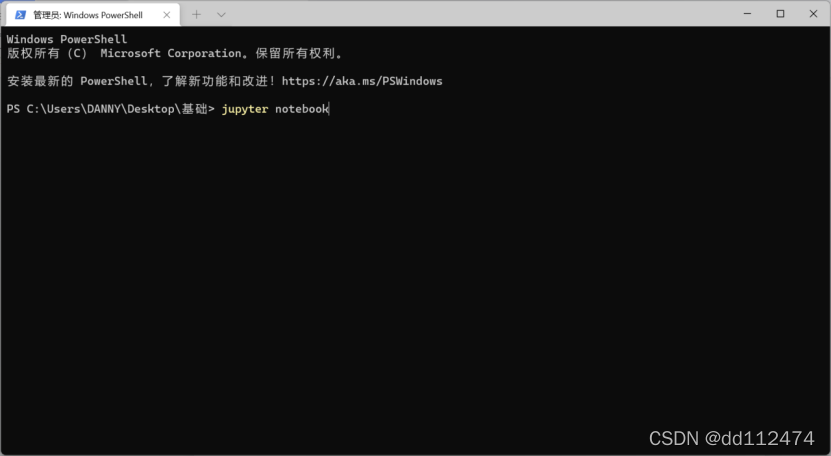The width and height of the screenshot is (831, 456).
Task: Click the 了解新功能和改进 text
Action: click(x=220, y=81)
